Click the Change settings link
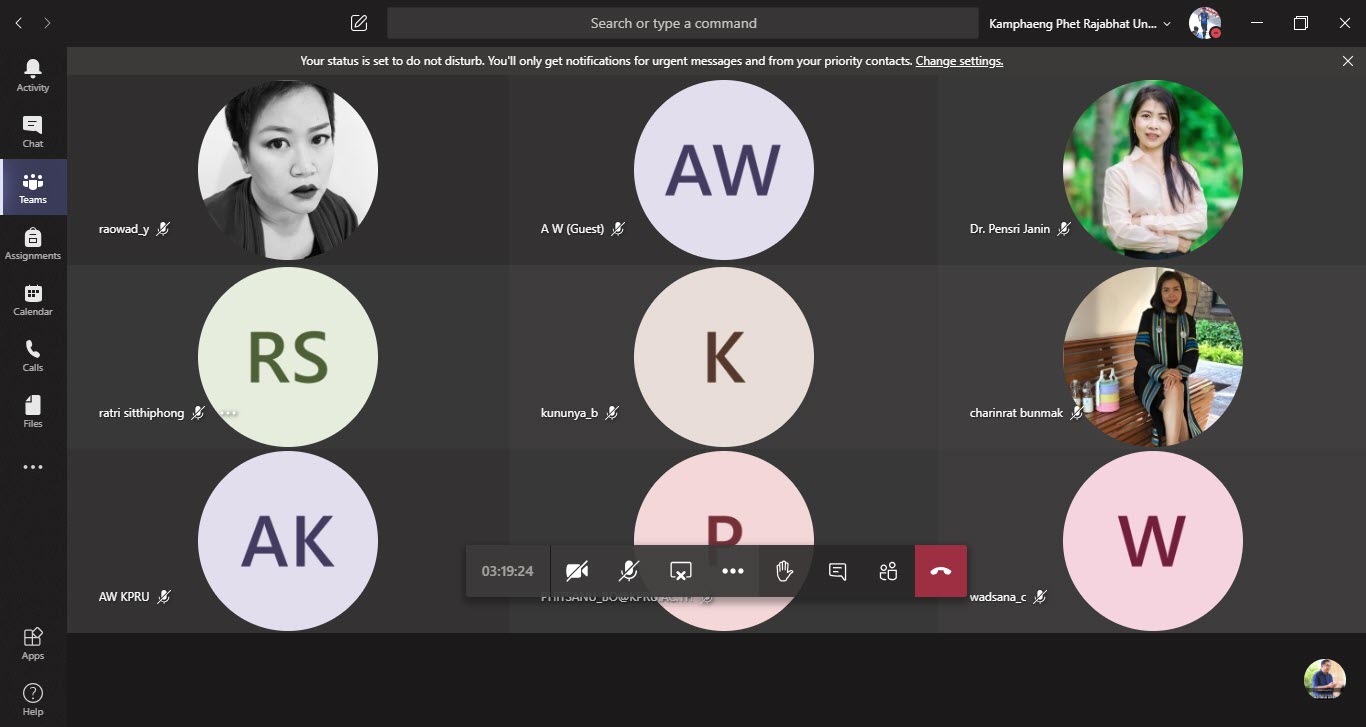 (959, 61)
